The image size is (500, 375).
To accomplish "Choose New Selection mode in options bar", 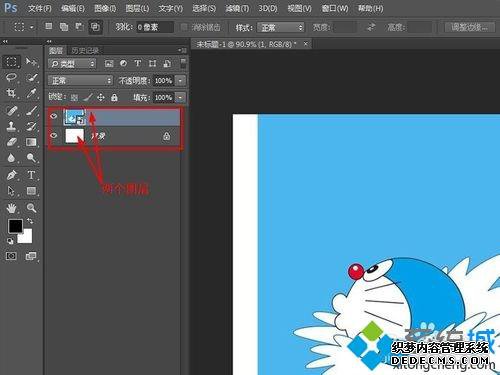I will 49,26.
